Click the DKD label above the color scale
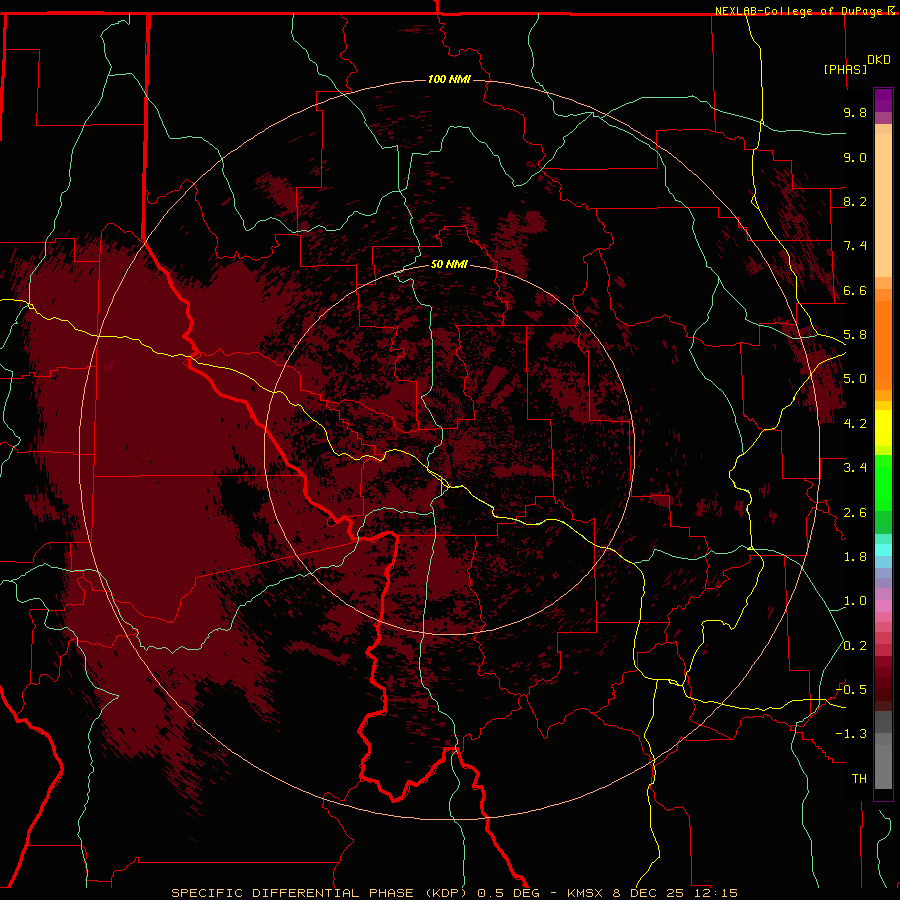The image size is (900, 900). [x=879, y=60]
